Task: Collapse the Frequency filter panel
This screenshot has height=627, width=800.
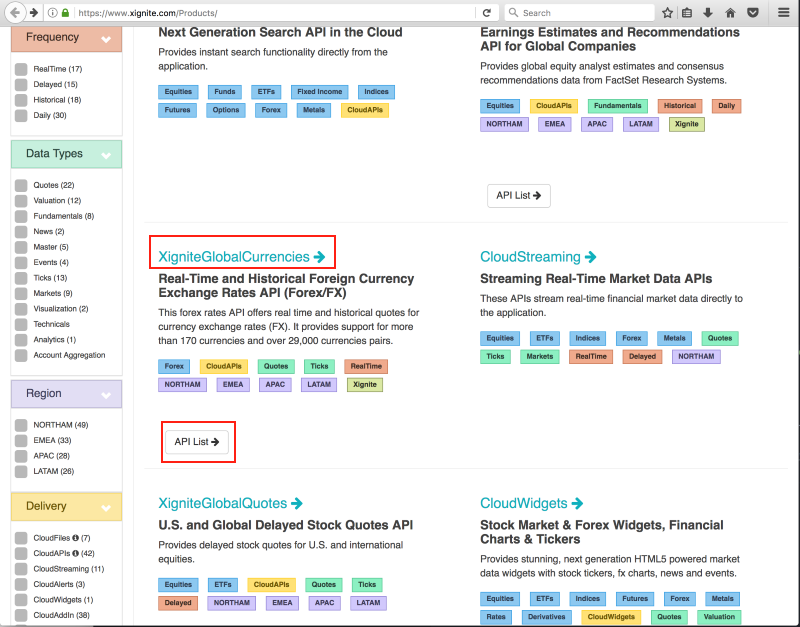Action: click(106, 39)
